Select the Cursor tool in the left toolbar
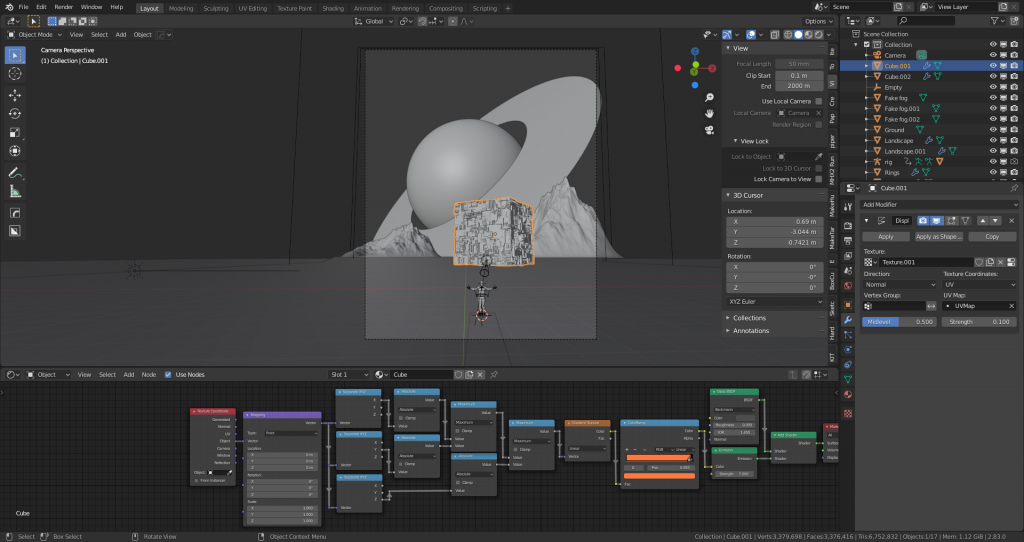The width and height of the screenshot is (1024, 542). click(15, 74)
